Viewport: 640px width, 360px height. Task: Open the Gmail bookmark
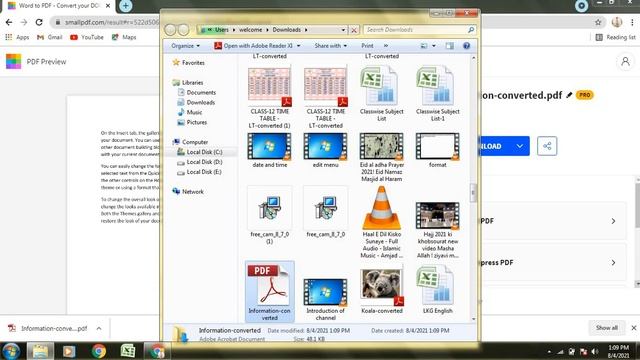[49, 37]
